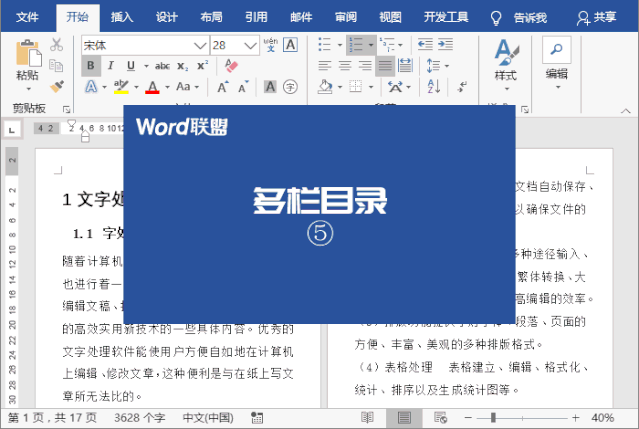Toggle character shading A
Screen dimensions: 639x429
[270, 86]
